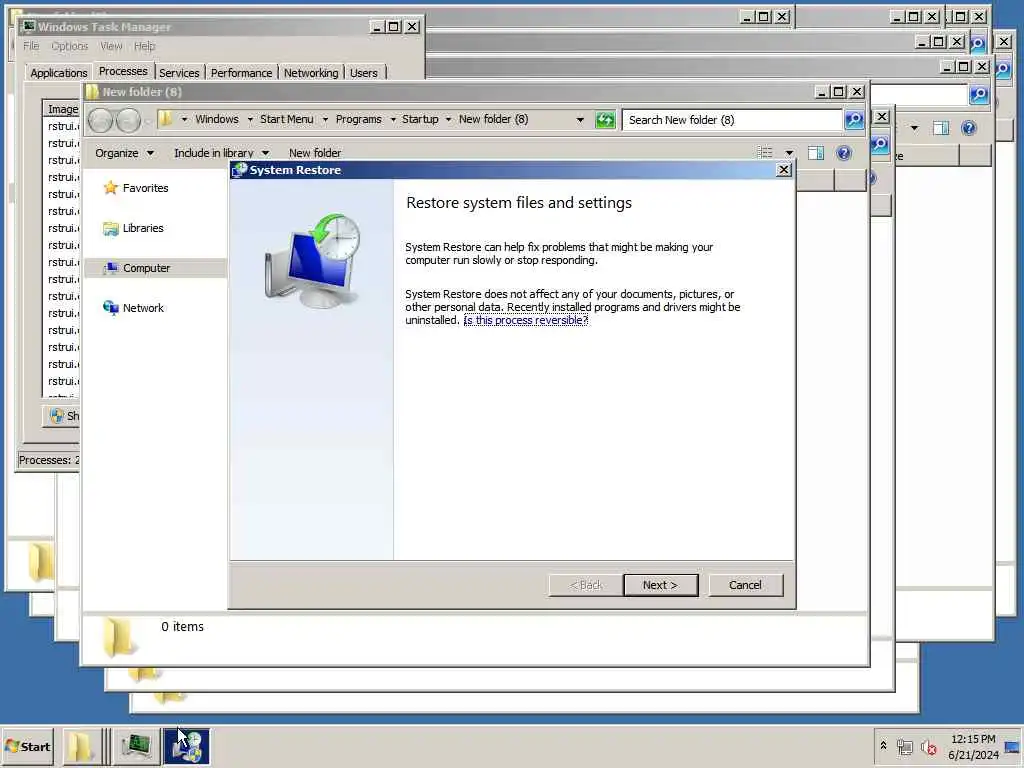This screenshot has width=1024, height=768.
Task: Switch to Processes tab in Task Manager
Action: (123, 71)
